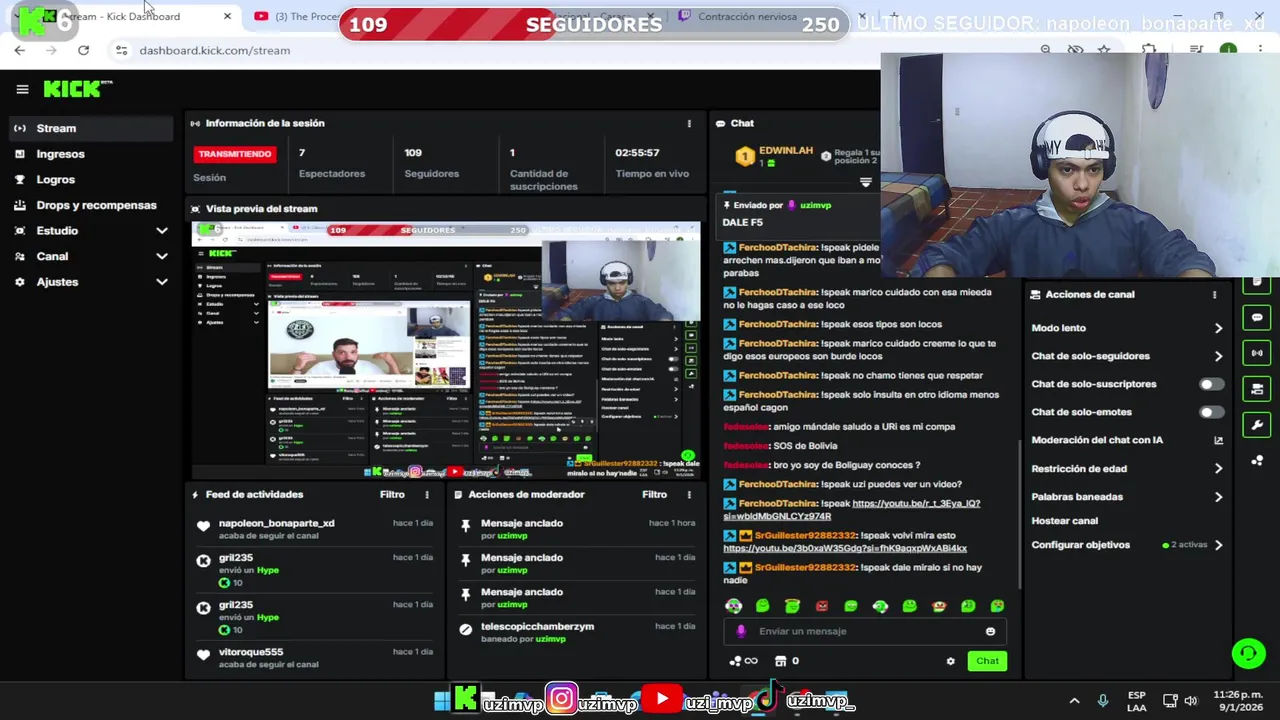Click the volume icon in system tray
The image size is (1280, 720).
(x=1191, y=701)
